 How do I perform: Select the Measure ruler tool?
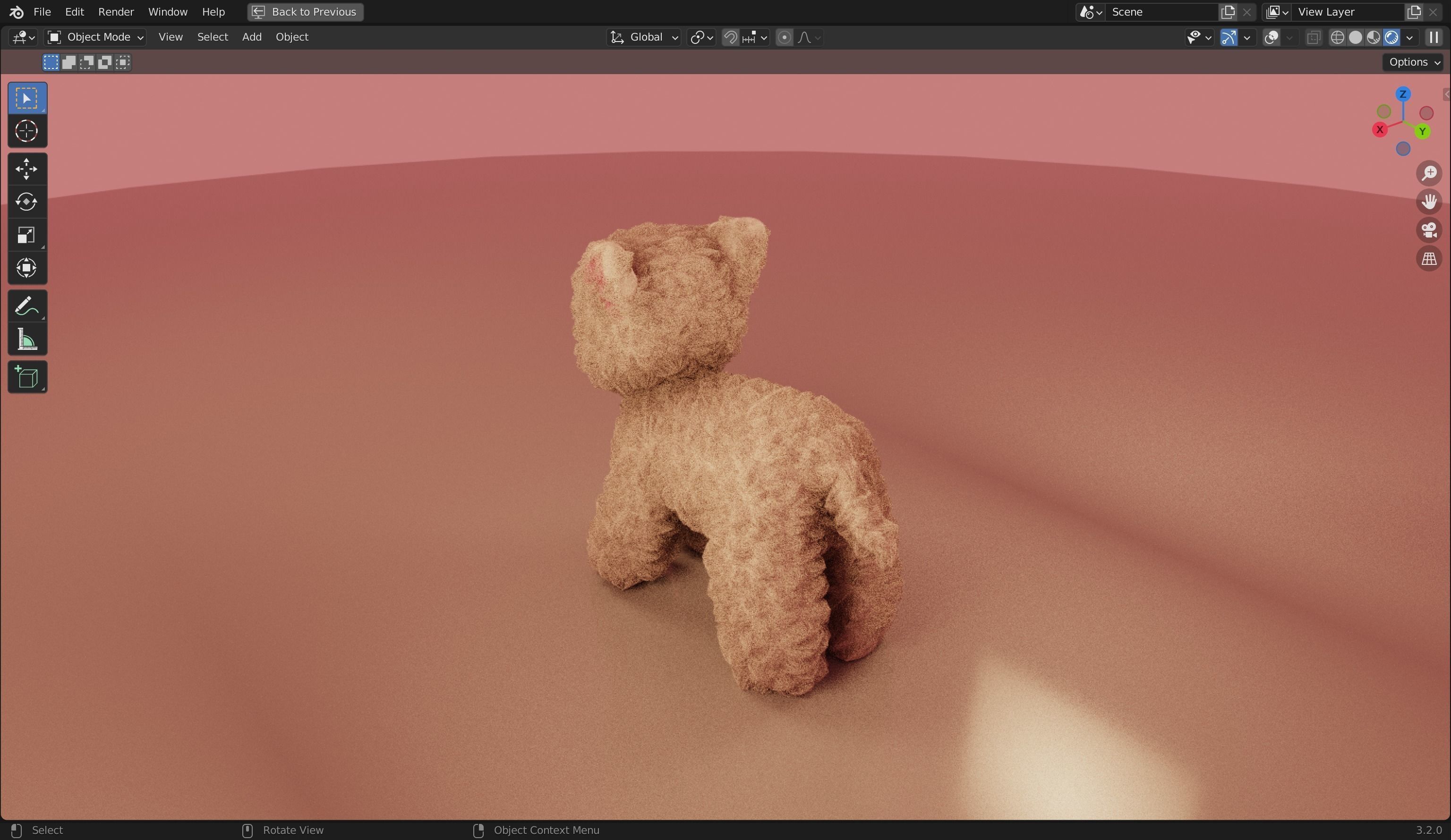point(27,339)
